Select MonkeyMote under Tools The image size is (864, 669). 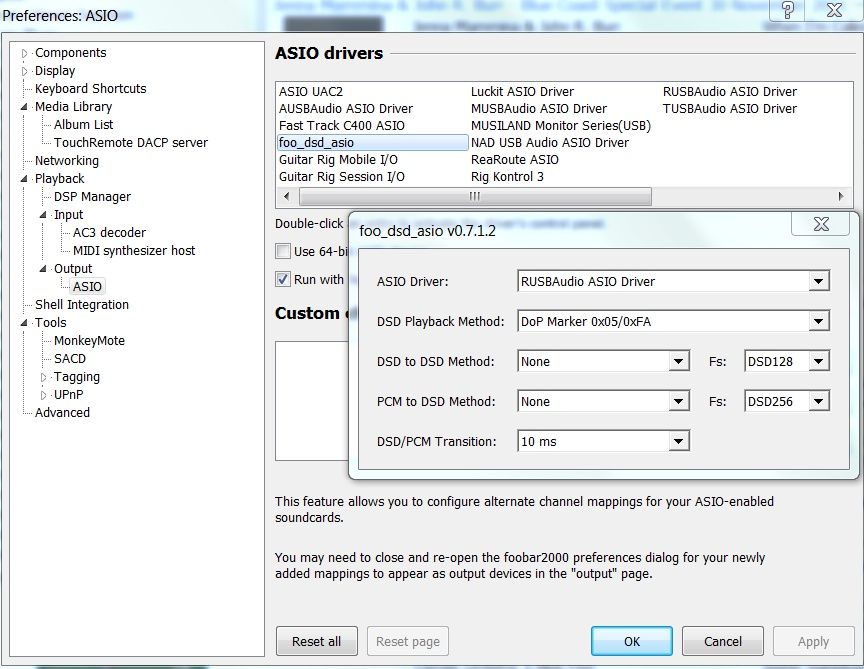pos(89,341)
